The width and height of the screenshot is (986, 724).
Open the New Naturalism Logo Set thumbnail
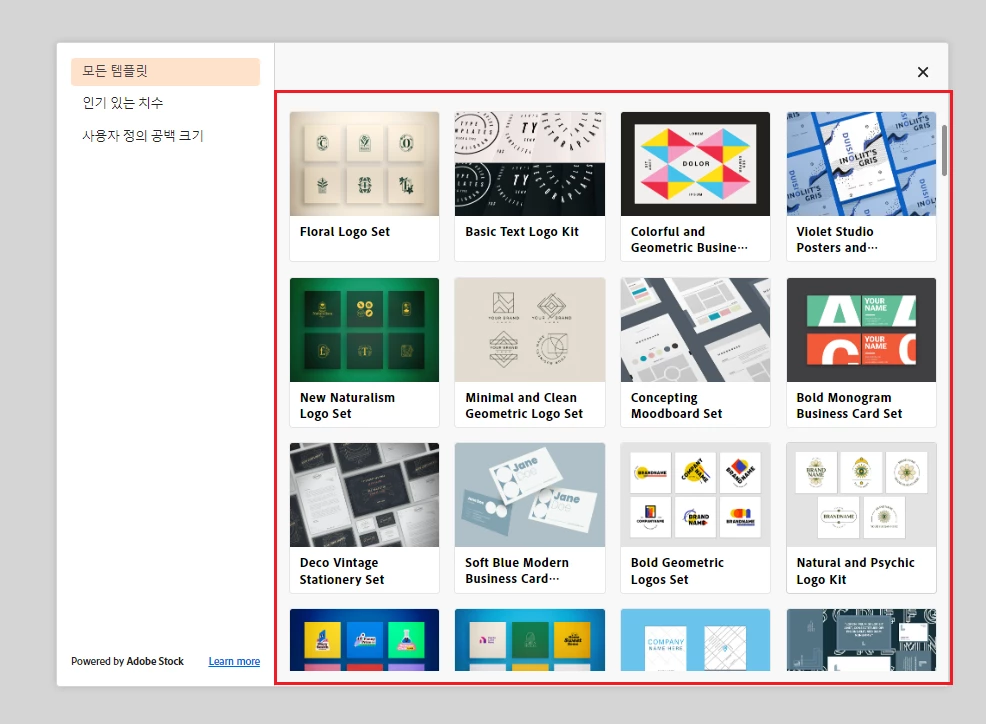coord(365,330)
